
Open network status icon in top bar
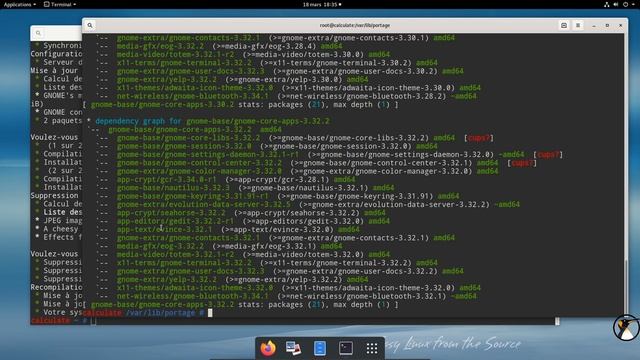coord(607,4)
